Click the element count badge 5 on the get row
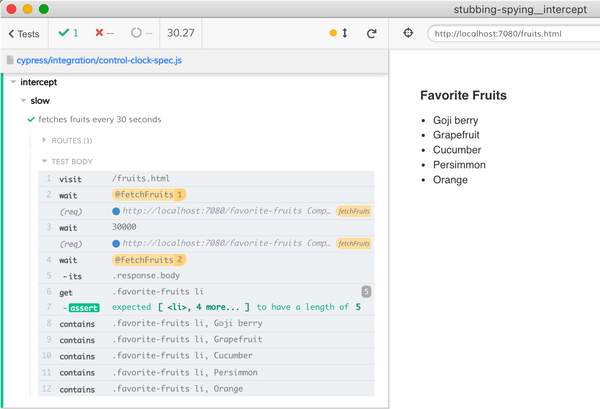The image size is (600, 409). (x=366, y=291)
